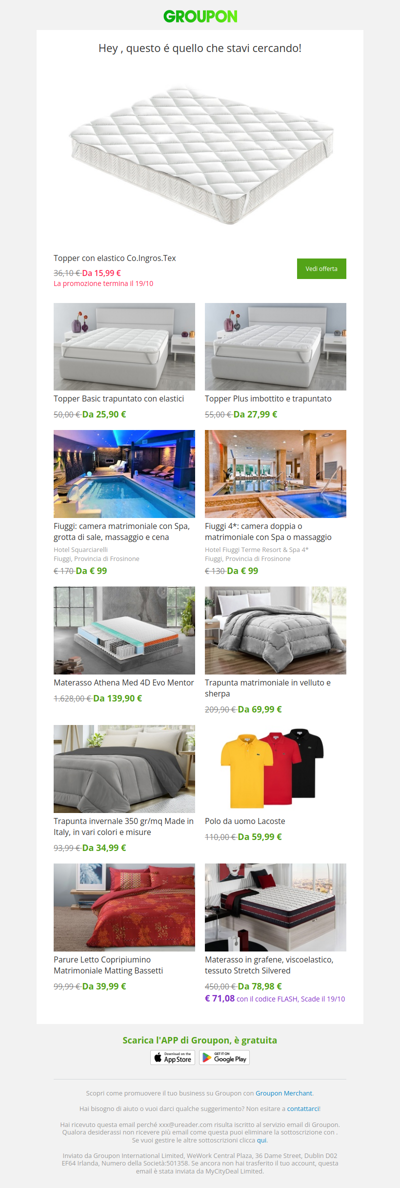Follow the Groupon Merchant link

pyautogui.click(x=284, y=1093)
